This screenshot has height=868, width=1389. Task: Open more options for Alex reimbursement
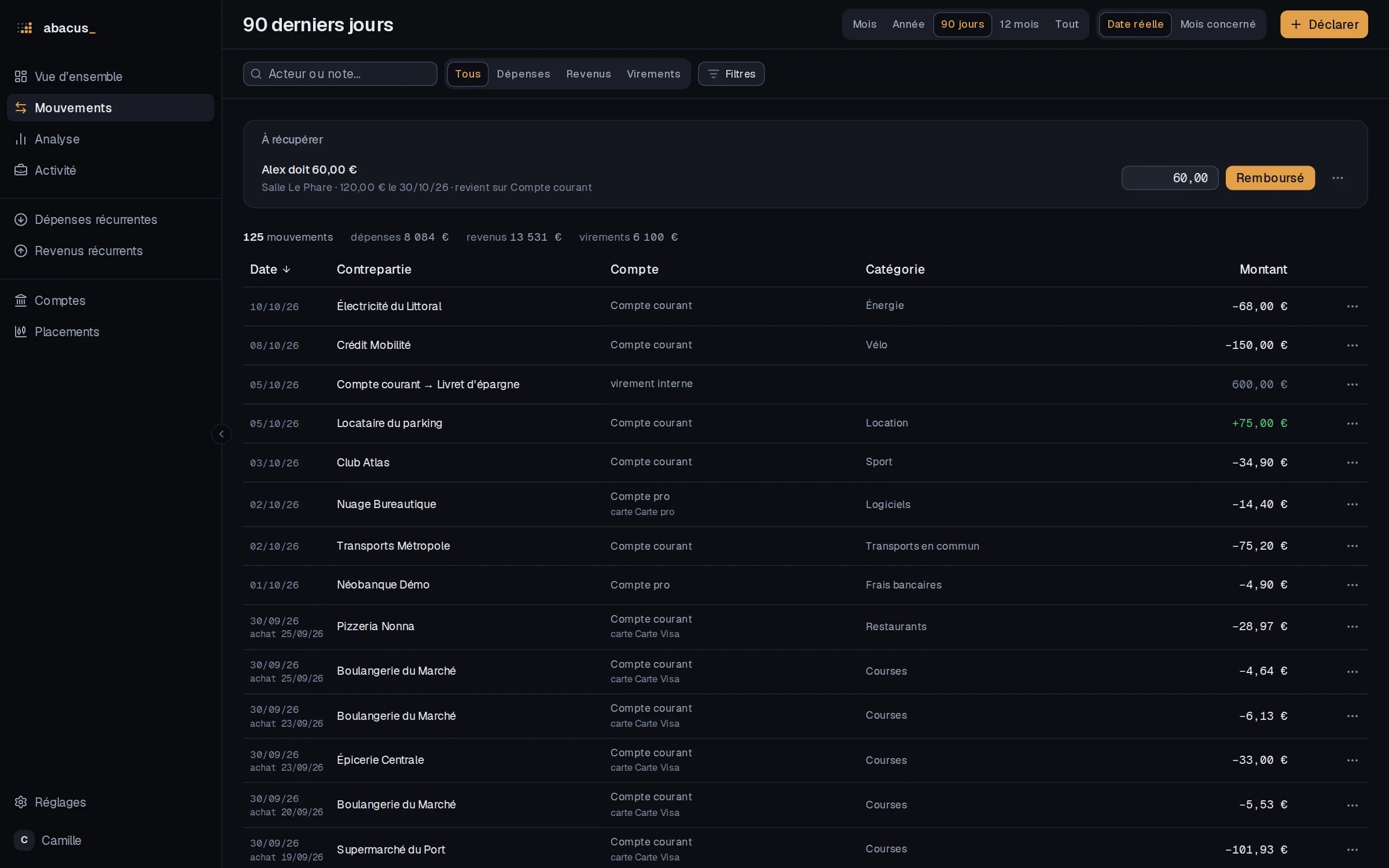1337,178
